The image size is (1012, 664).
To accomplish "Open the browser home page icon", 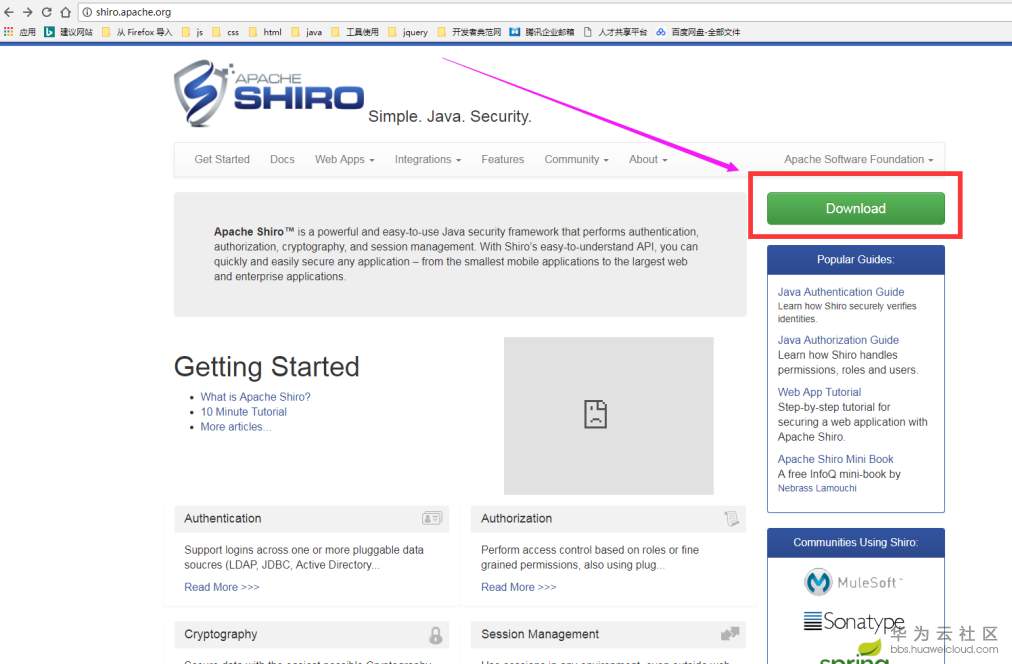I will [65, 12].
